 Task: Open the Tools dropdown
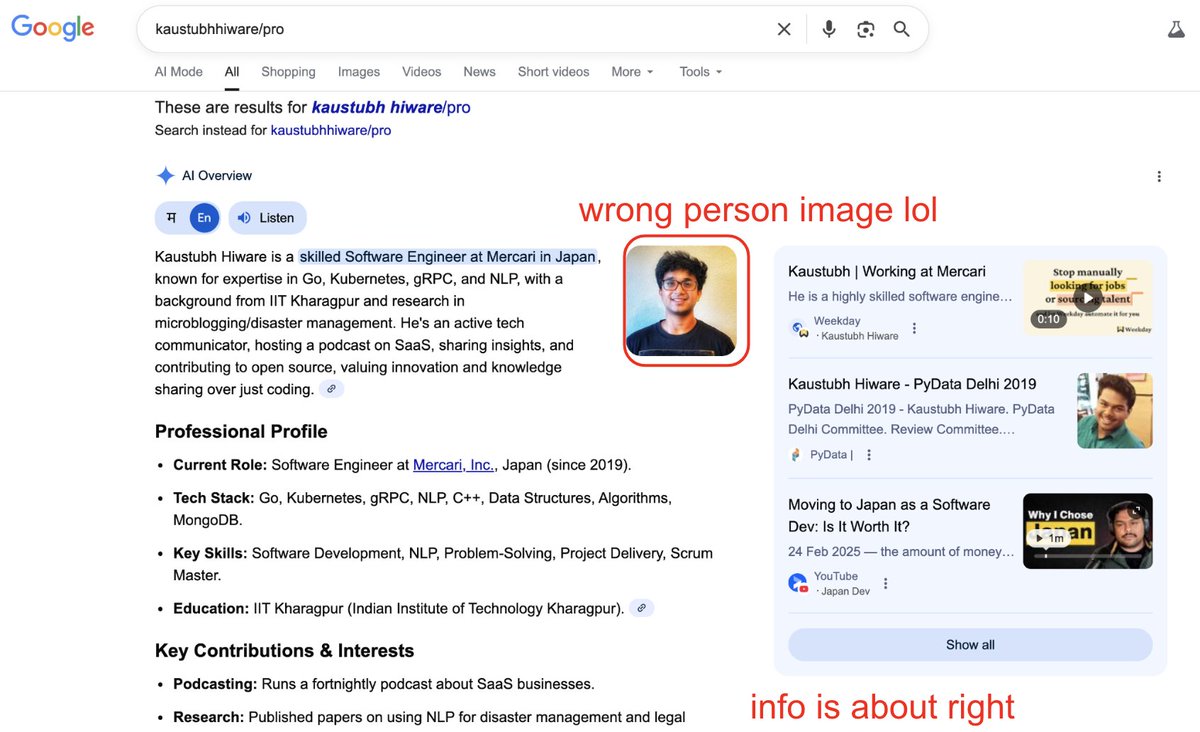(700, 72)
